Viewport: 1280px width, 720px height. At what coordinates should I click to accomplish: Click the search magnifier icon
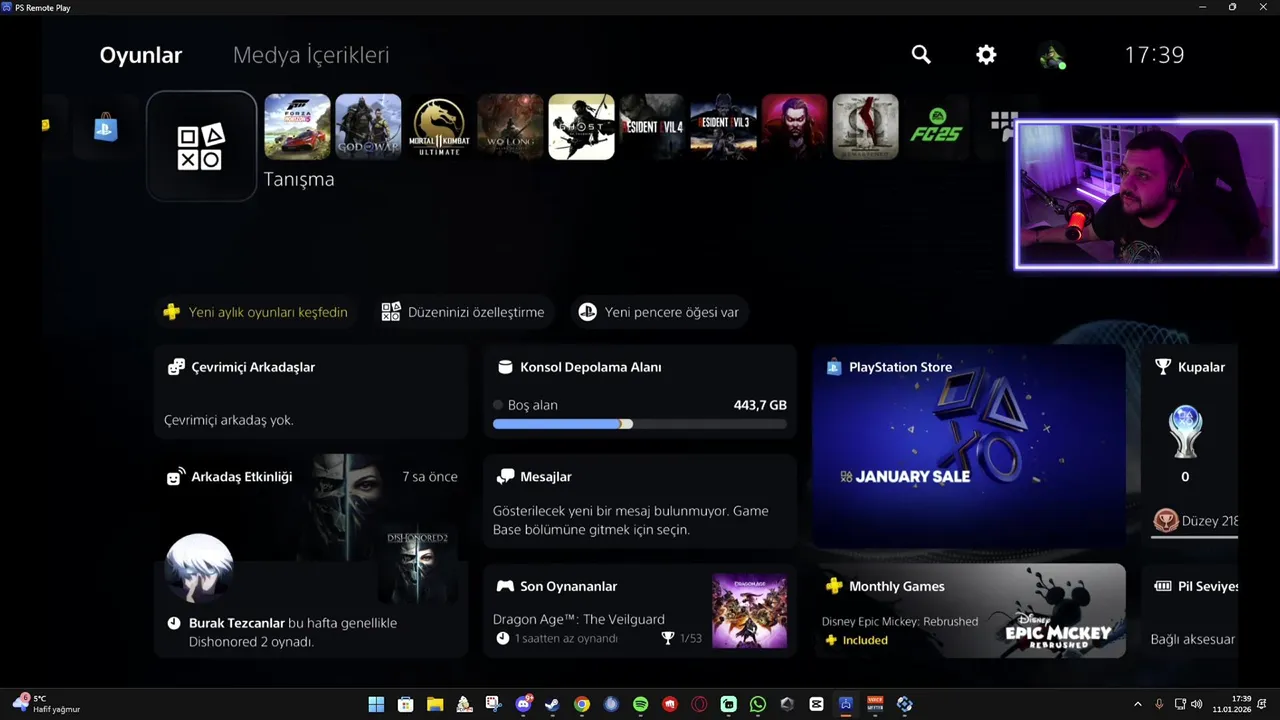921,55
